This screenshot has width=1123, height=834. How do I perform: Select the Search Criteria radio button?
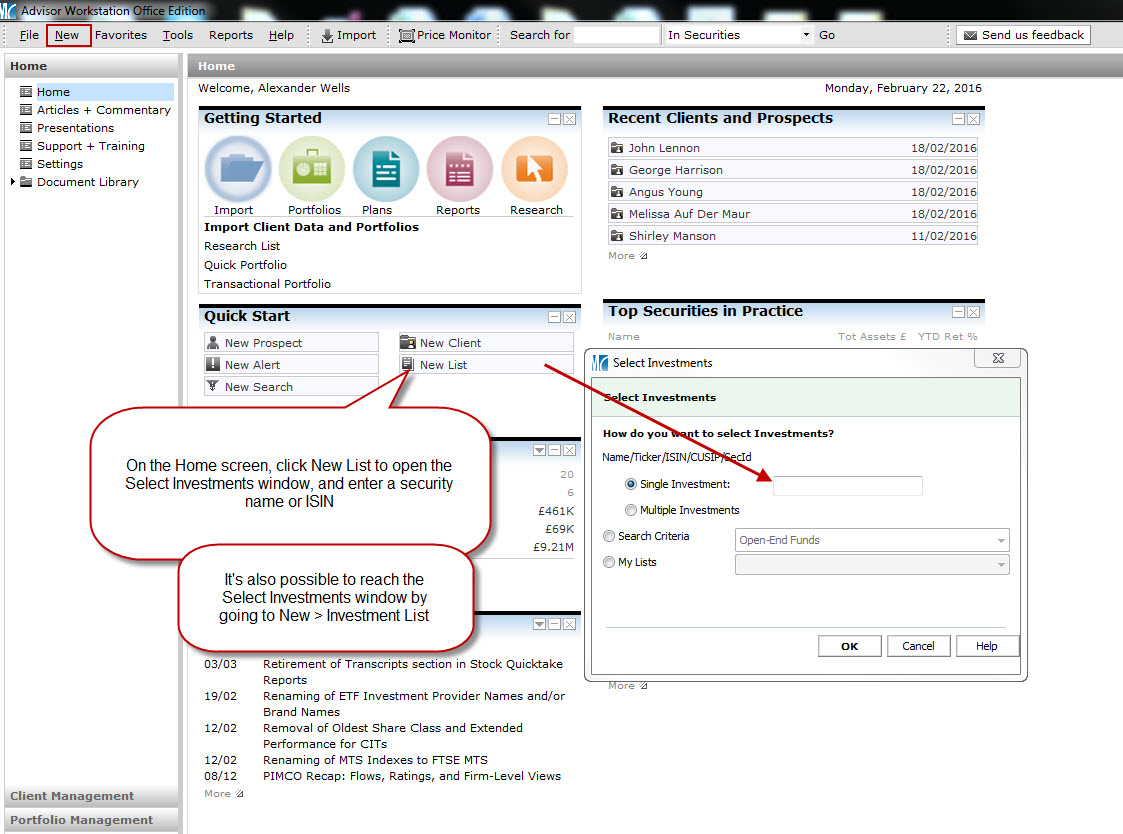pyautogui.click(x=609, y=536)
